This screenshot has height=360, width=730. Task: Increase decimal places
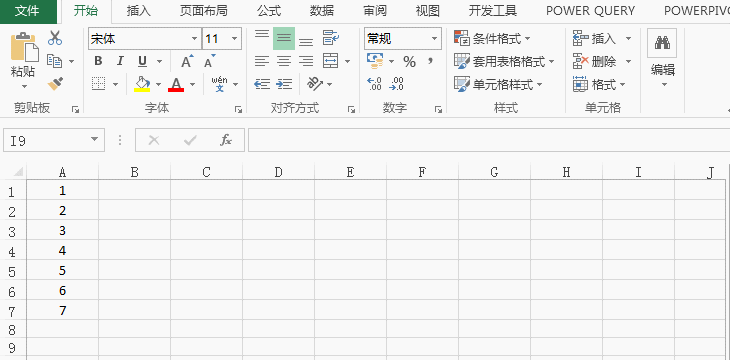click(374, 84)
